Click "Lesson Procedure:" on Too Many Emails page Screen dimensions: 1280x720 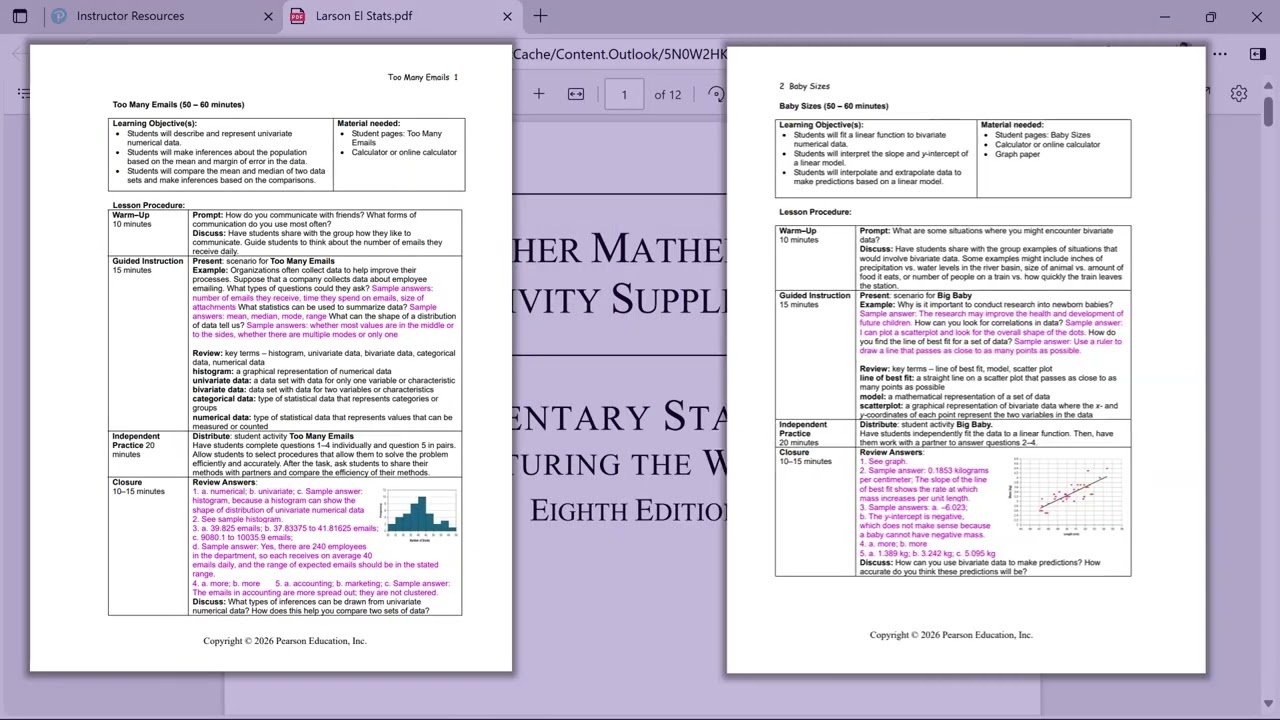[x=148, y=205]
